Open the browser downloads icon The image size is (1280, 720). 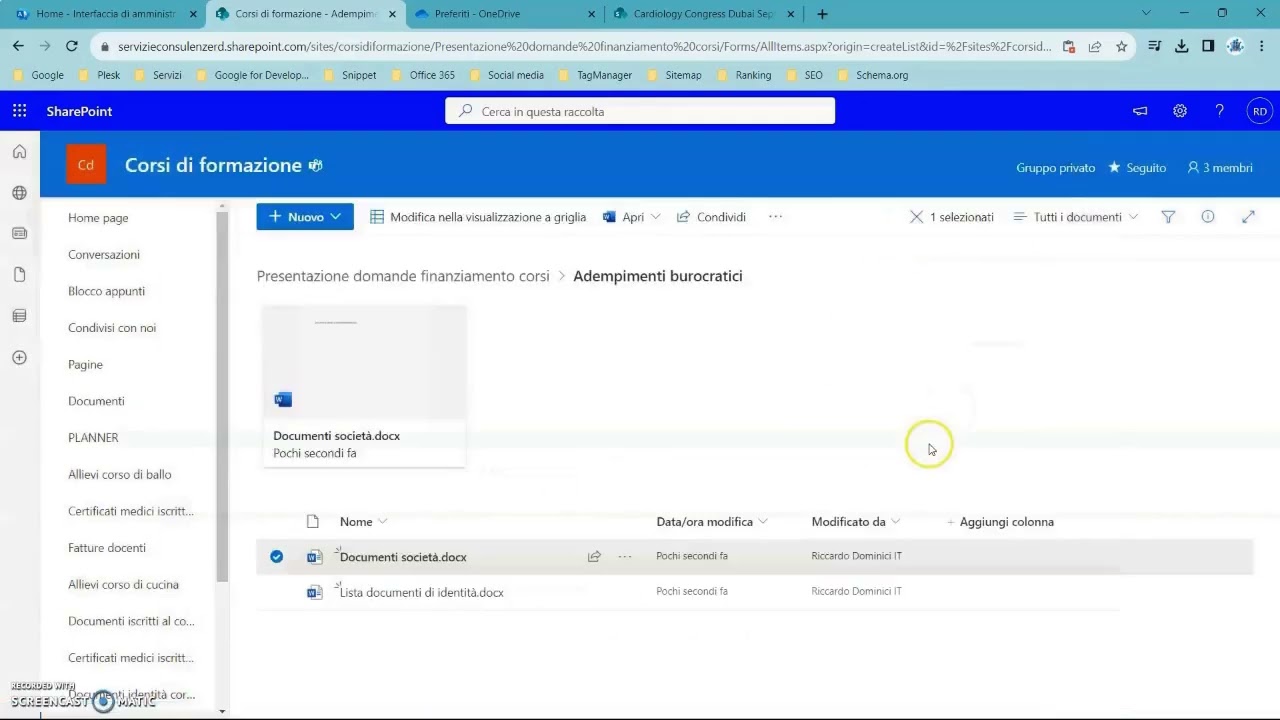(x=1181, y=46)
